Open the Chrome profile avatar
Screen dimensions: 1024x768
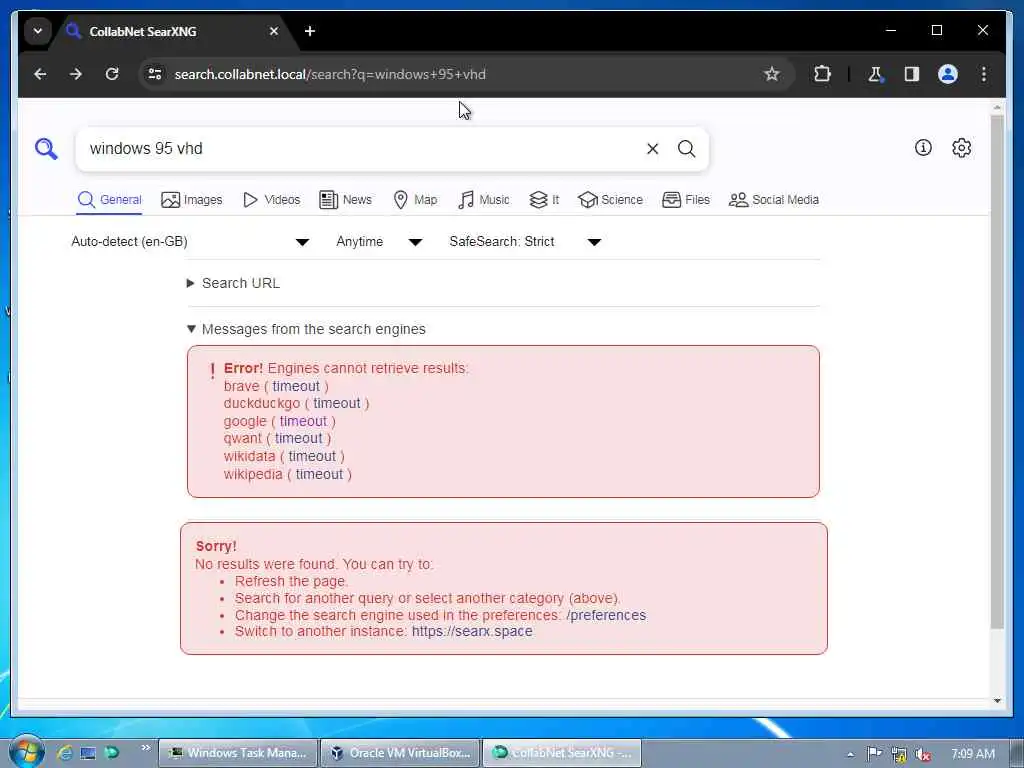[948, 74]
